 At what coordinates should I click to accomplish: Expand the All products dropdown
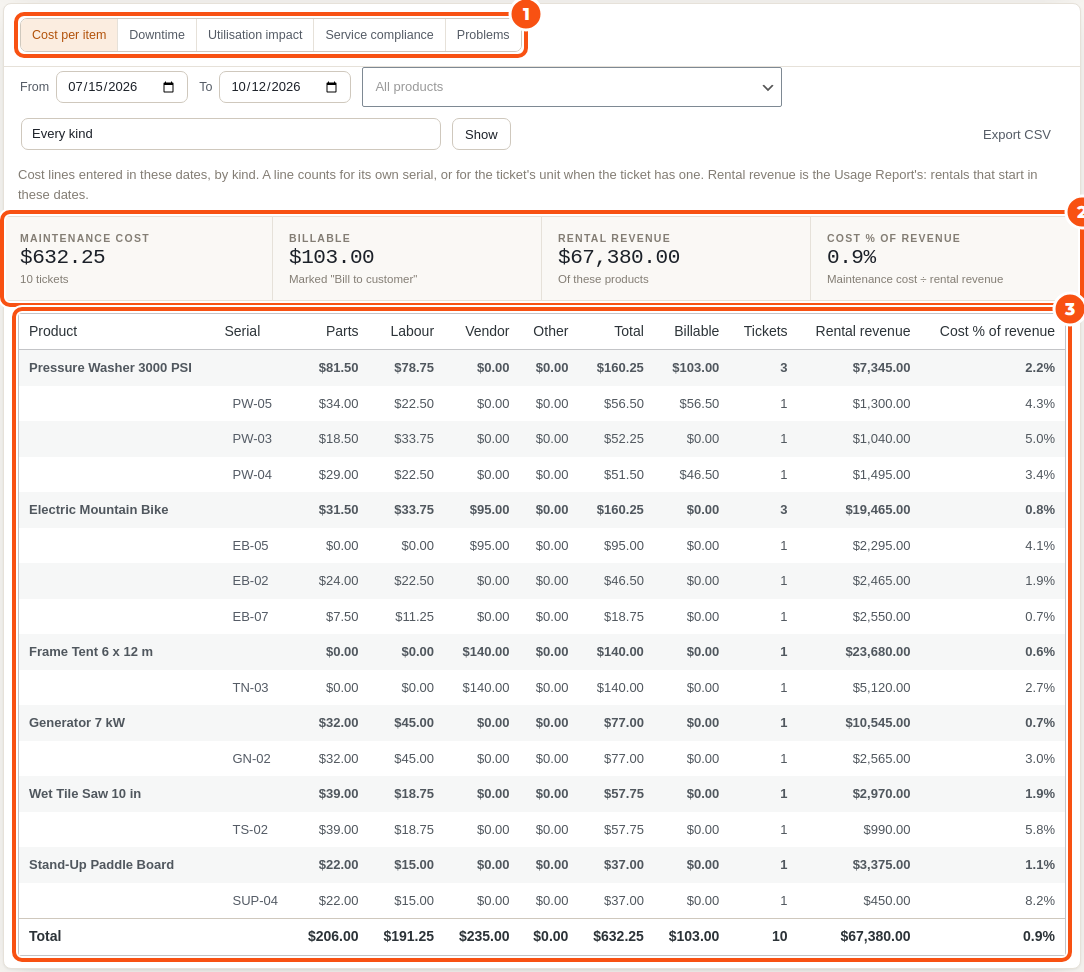click(572, 87)
